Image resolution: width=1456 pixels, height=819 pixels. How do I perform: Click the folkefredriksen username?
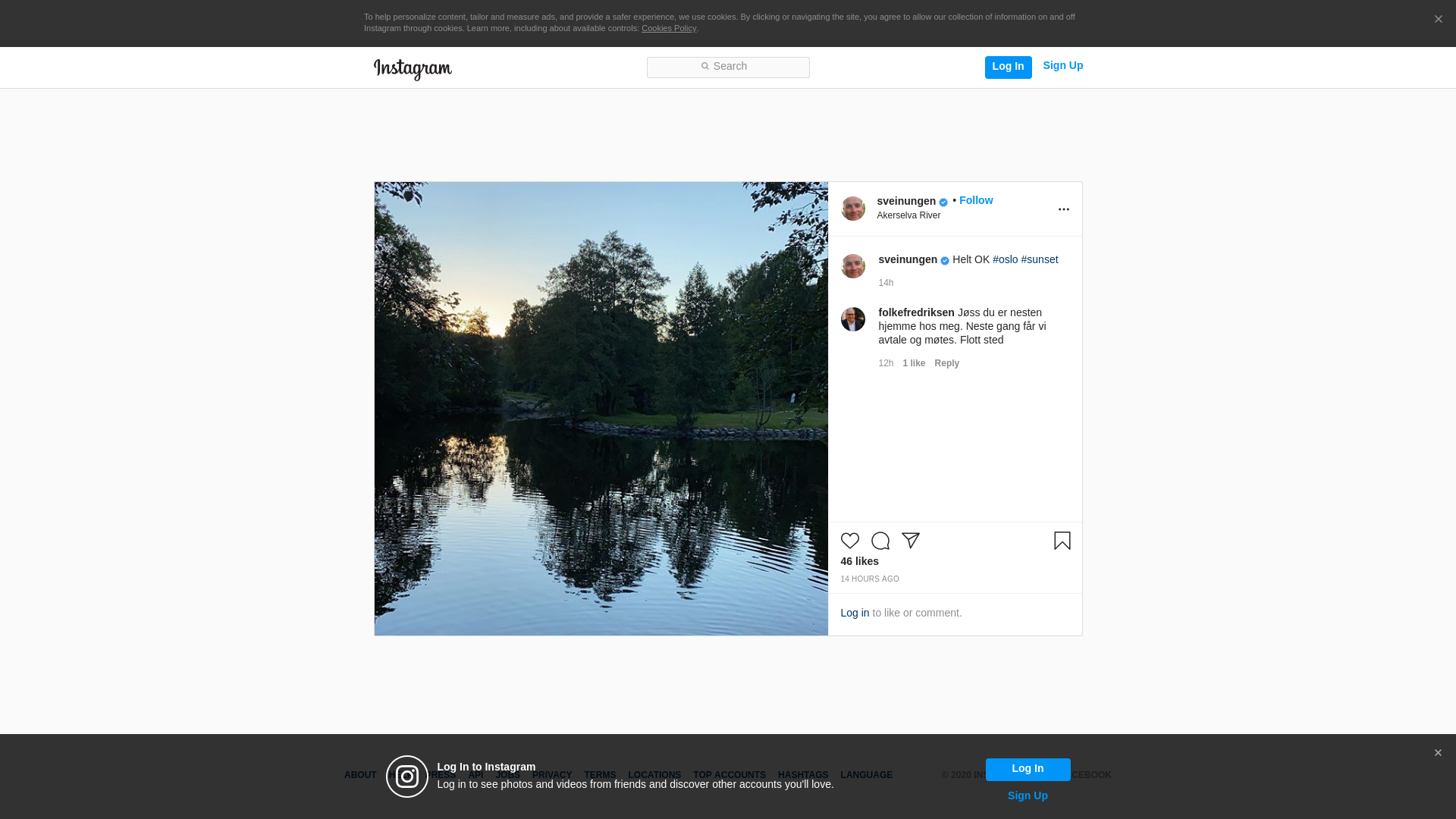916,312
